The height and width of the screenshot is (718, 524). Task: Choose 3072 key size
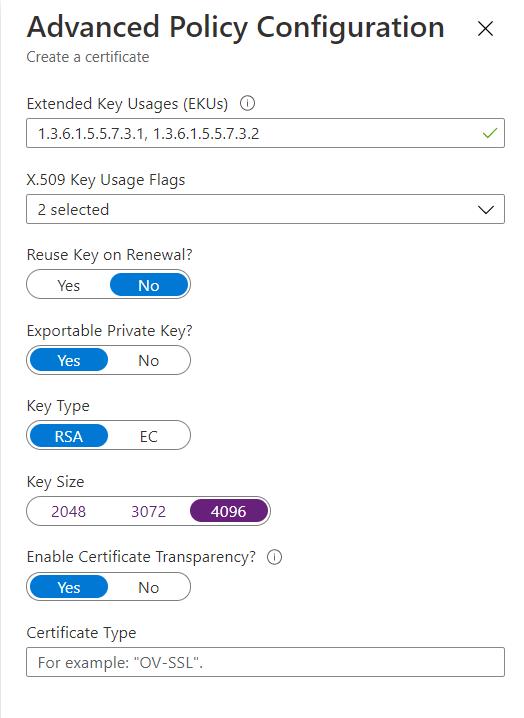coord(149,511)
